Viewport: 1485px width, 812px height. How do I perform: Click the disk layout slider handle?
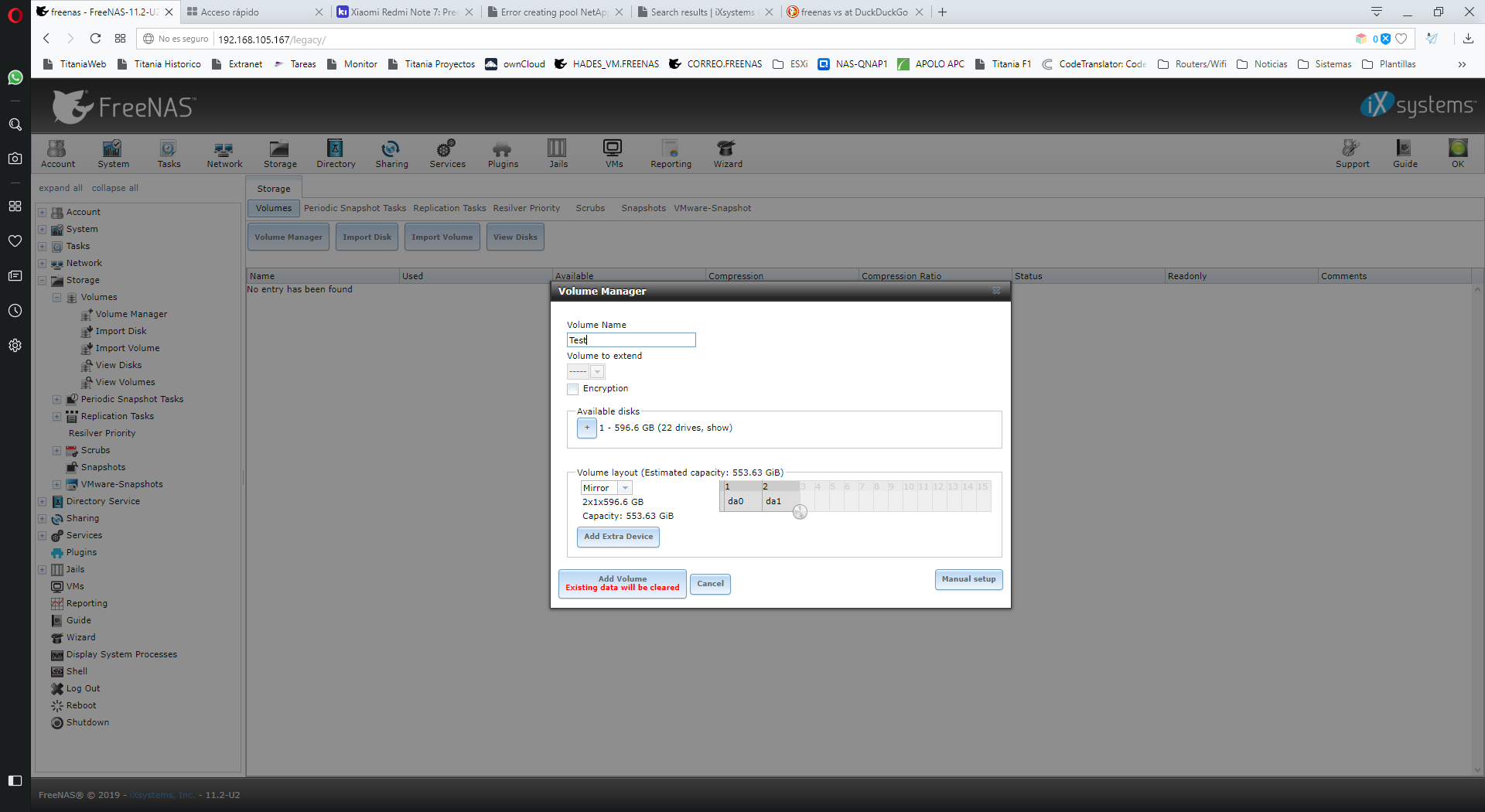800,512
